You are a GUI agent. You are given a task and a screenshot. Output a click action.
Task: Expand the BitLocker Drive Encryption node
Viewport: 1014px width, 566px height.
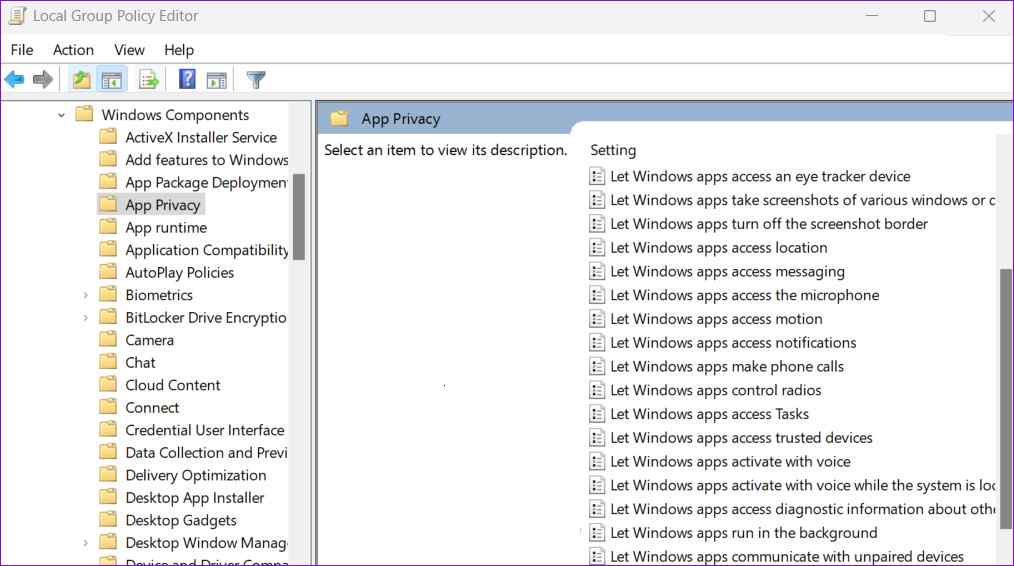(x=85, y=318)
